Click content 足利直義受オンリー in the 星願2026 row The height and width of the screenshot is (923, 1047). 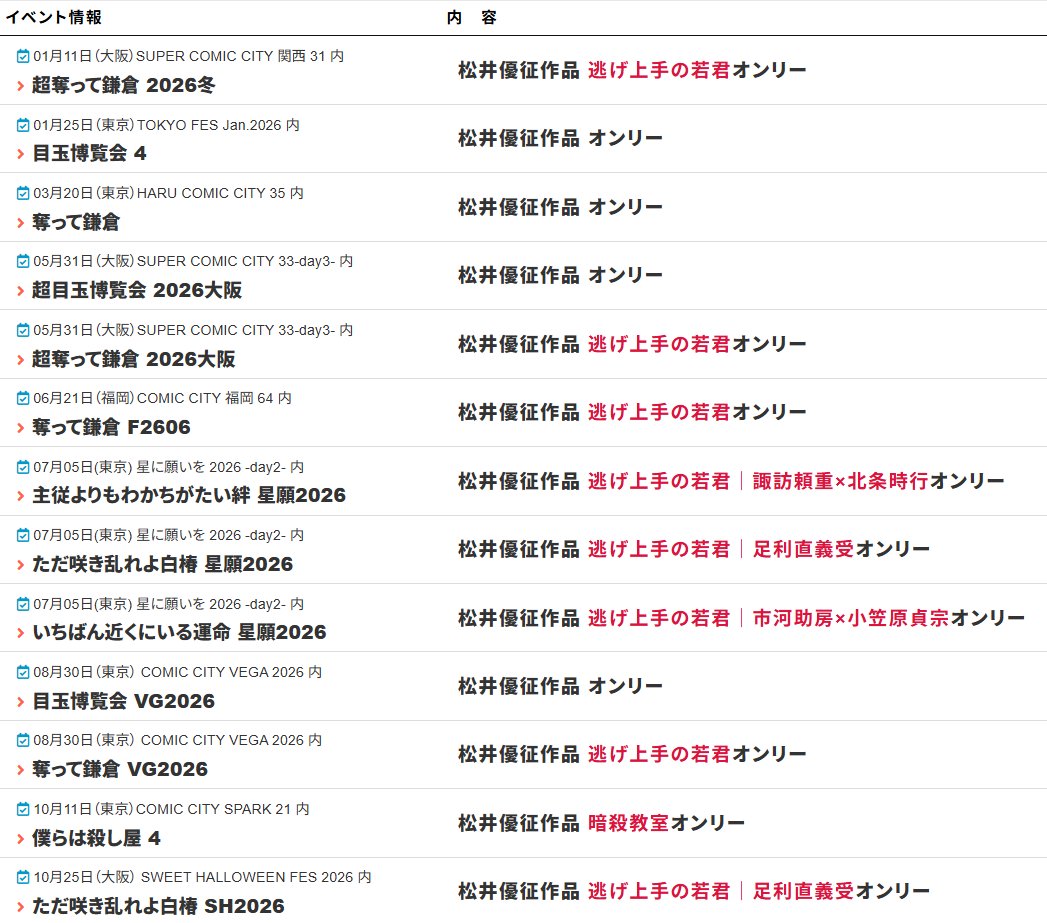pyautogui.click(x=841, y=549)
